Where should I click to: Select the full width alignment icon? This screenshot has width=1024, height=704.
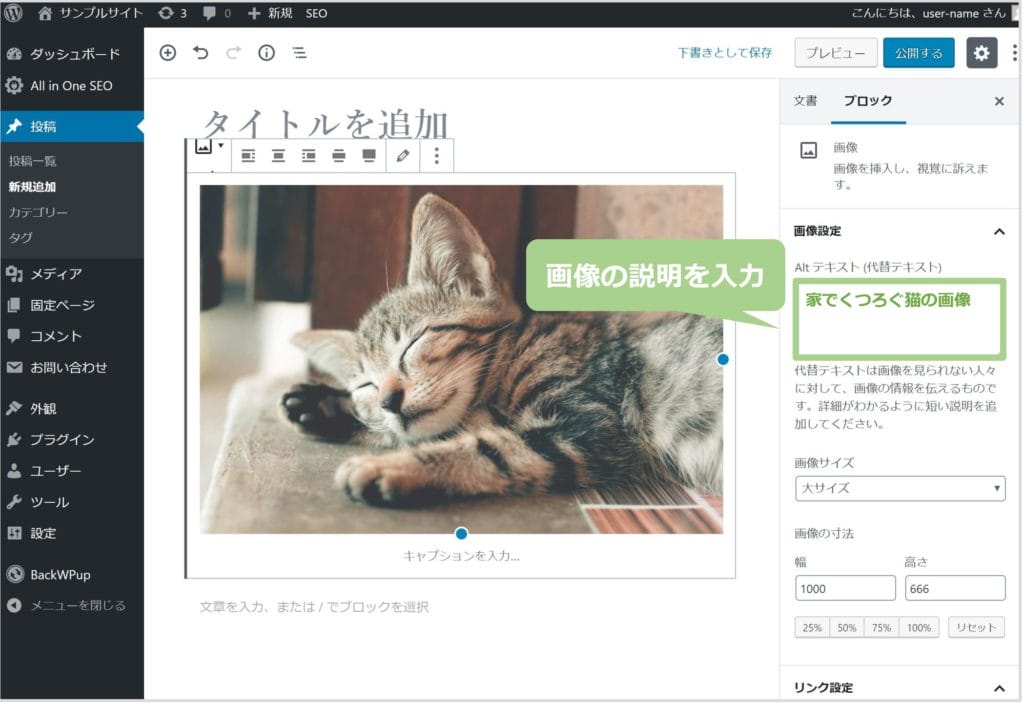[369, 155]
